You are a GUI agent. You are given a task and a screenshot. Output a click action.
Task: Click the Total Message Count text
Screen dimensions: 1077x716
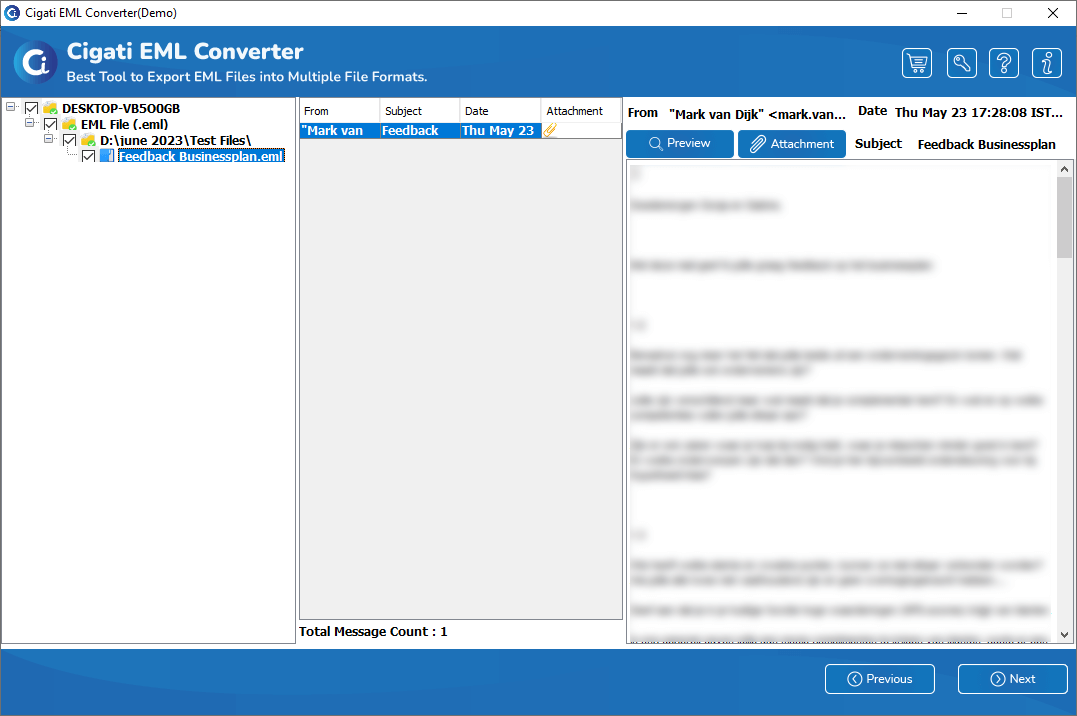point(373,631)
